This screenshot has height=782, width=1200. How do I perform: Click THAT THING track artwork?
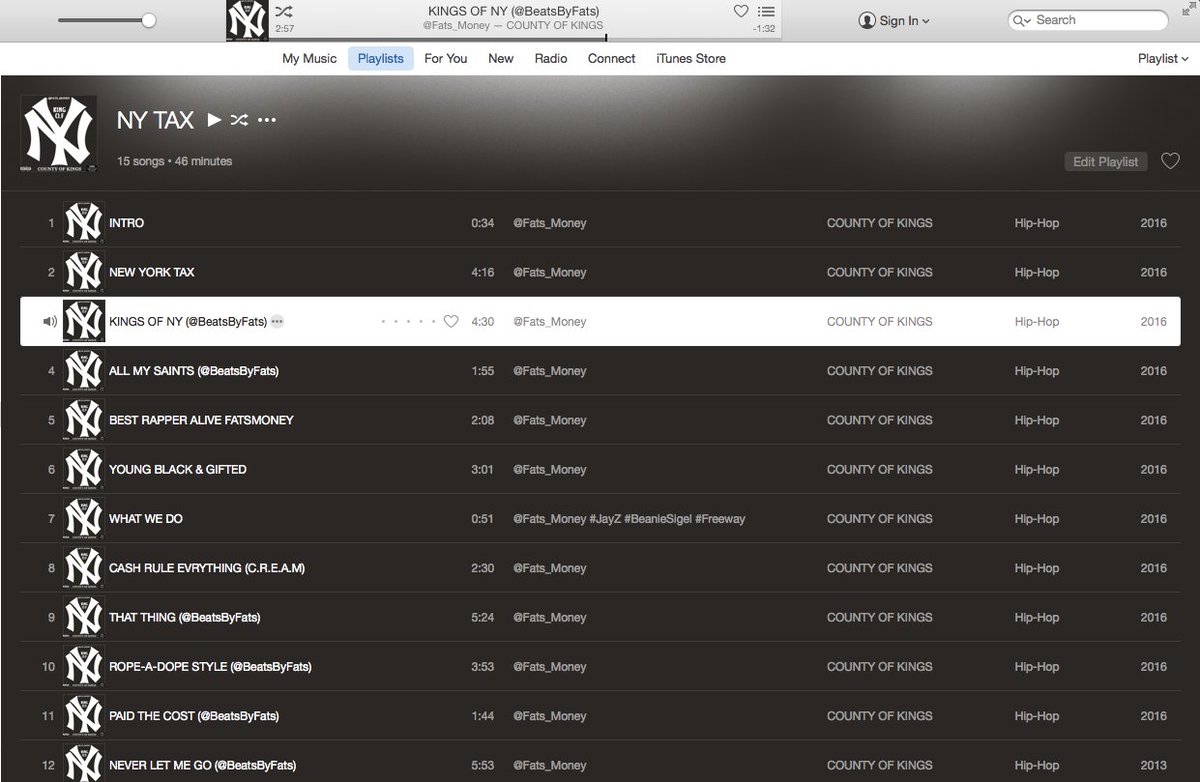[x=84, y=617]
